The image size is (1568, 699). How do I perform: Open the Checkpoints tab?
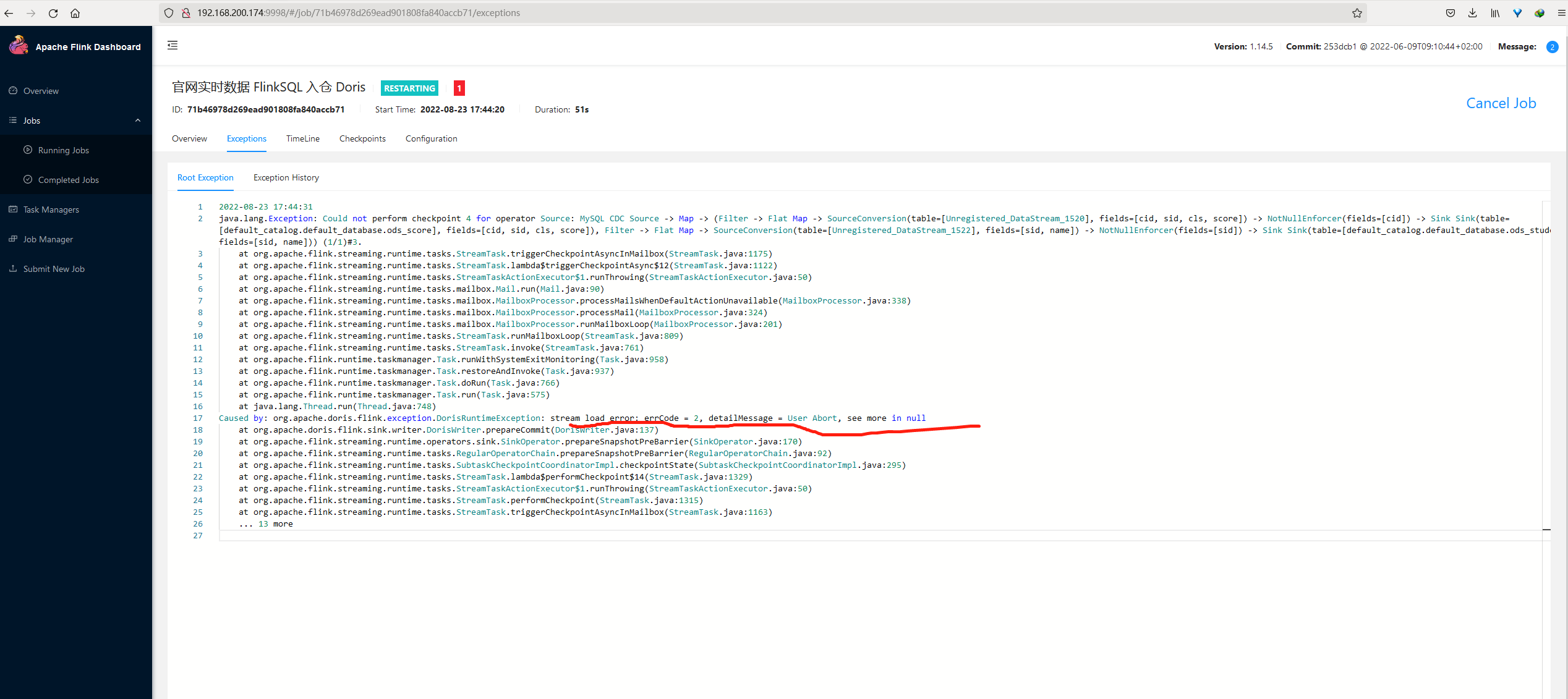[x=362, y=138]
